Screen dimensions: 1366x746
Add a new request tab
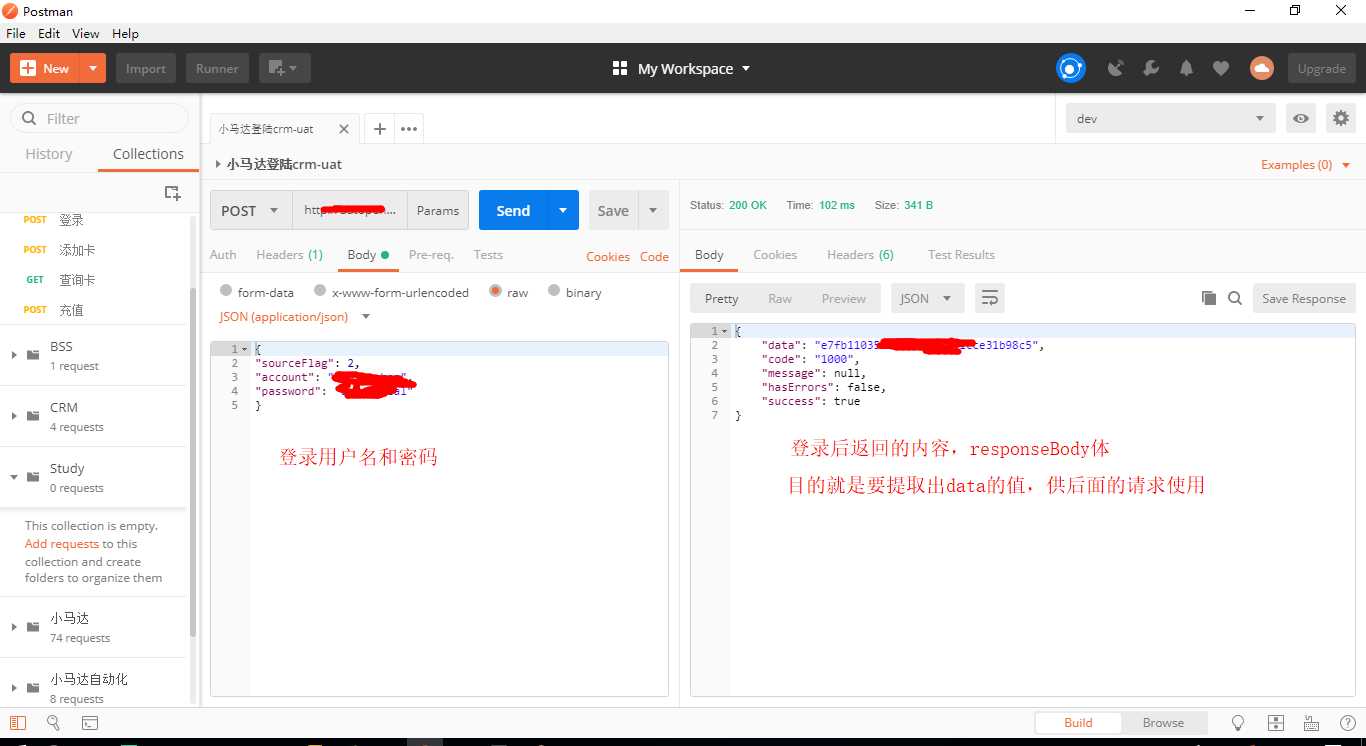380,128
